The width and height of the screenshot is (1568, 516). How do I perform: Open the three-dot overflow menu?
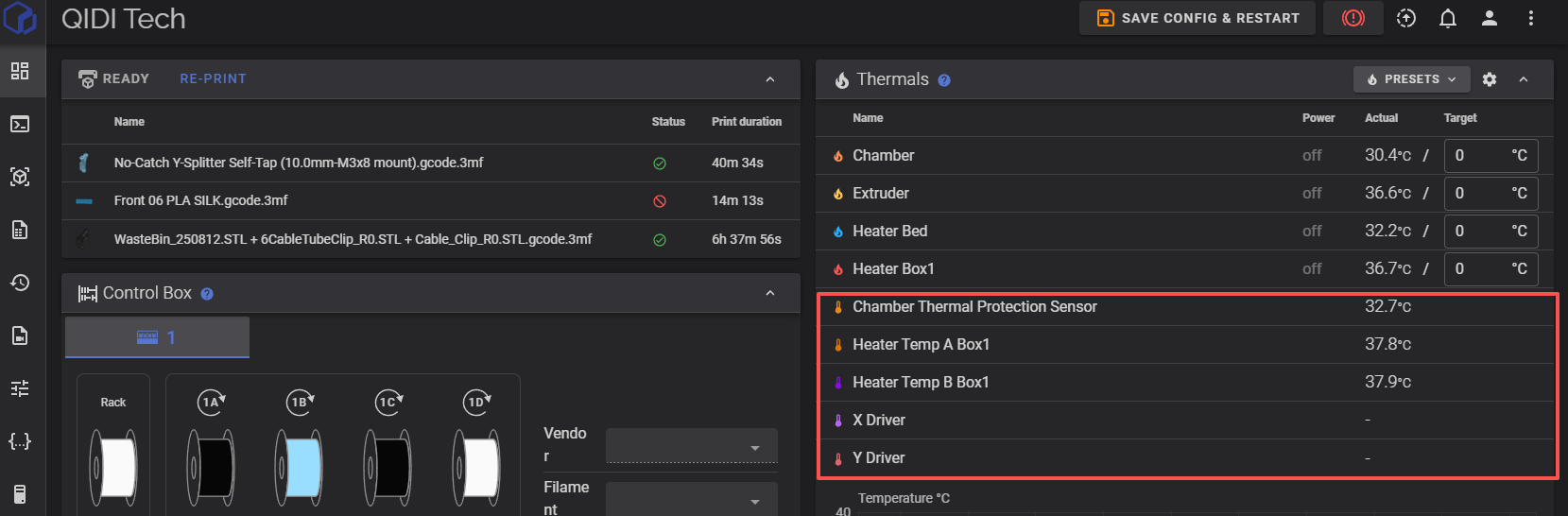click(x=1530, y=18)
